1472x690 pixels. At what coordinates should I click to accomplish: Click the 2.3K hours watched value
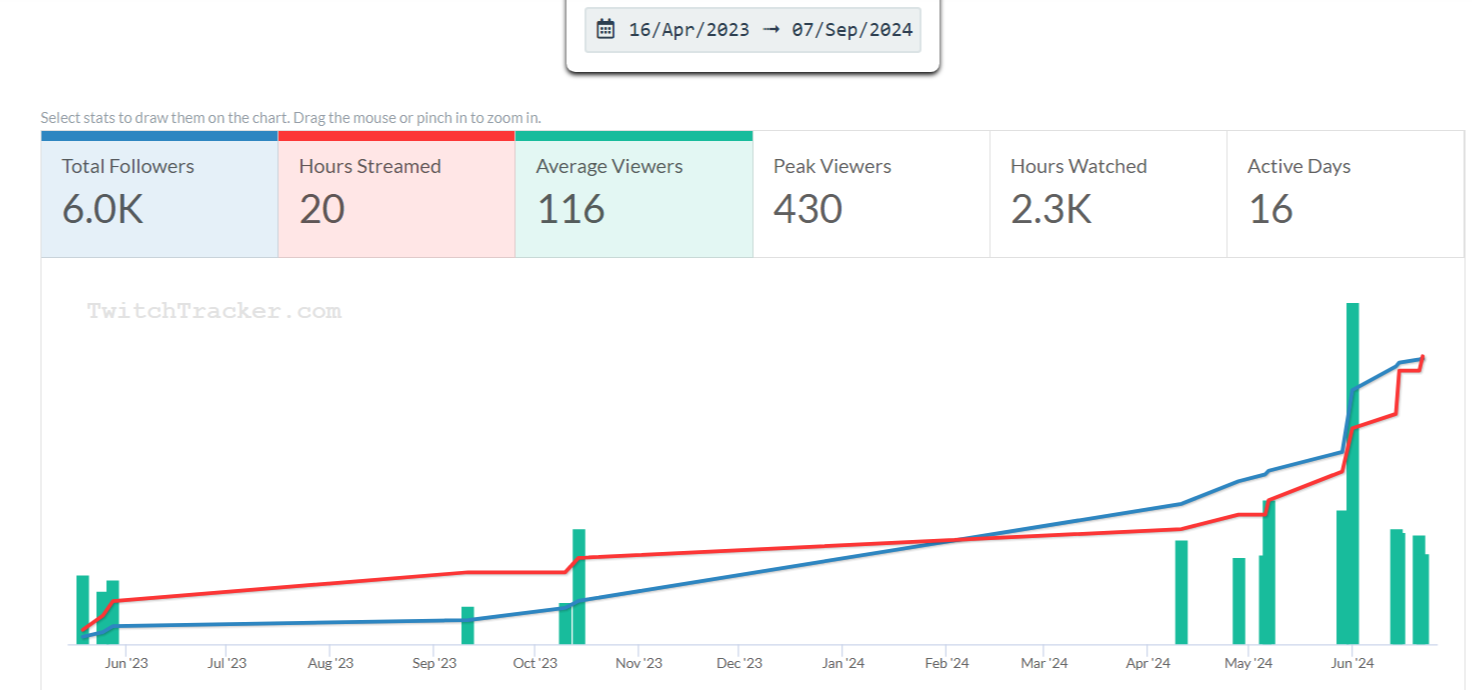pyautogui.click(x=1051, y=209)
